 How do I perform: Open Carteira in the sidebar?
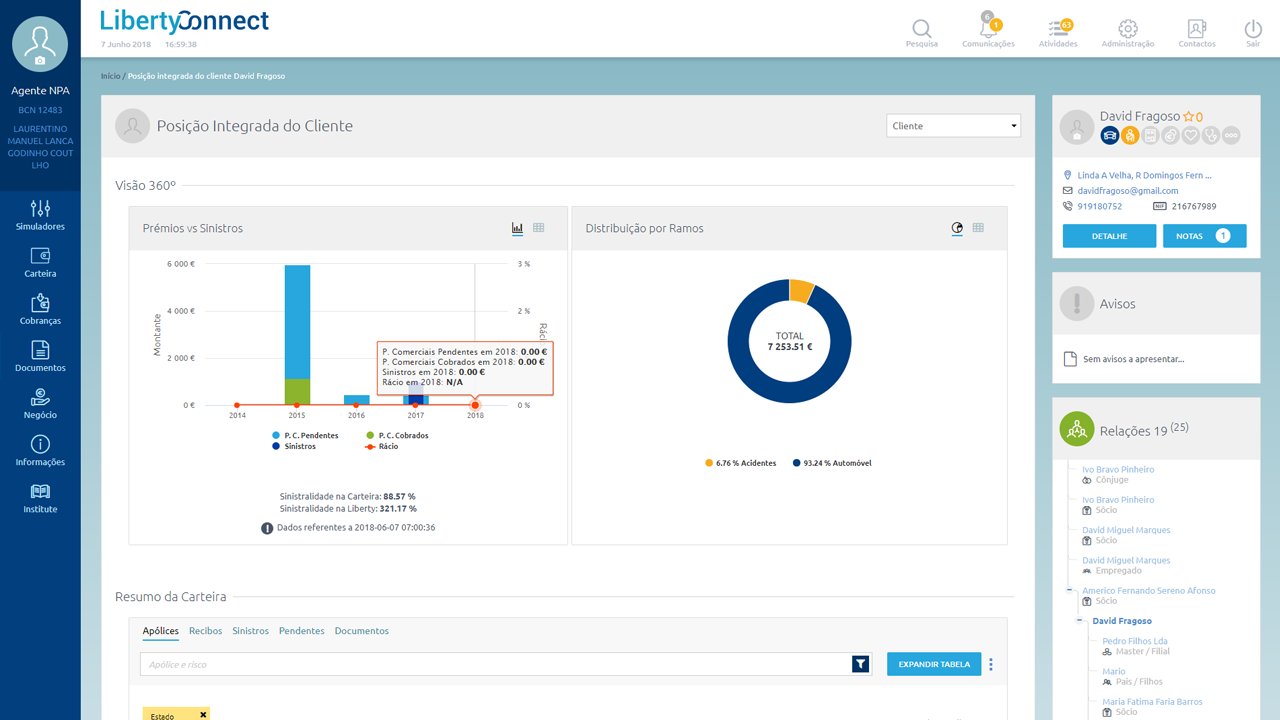click(40, 262)
